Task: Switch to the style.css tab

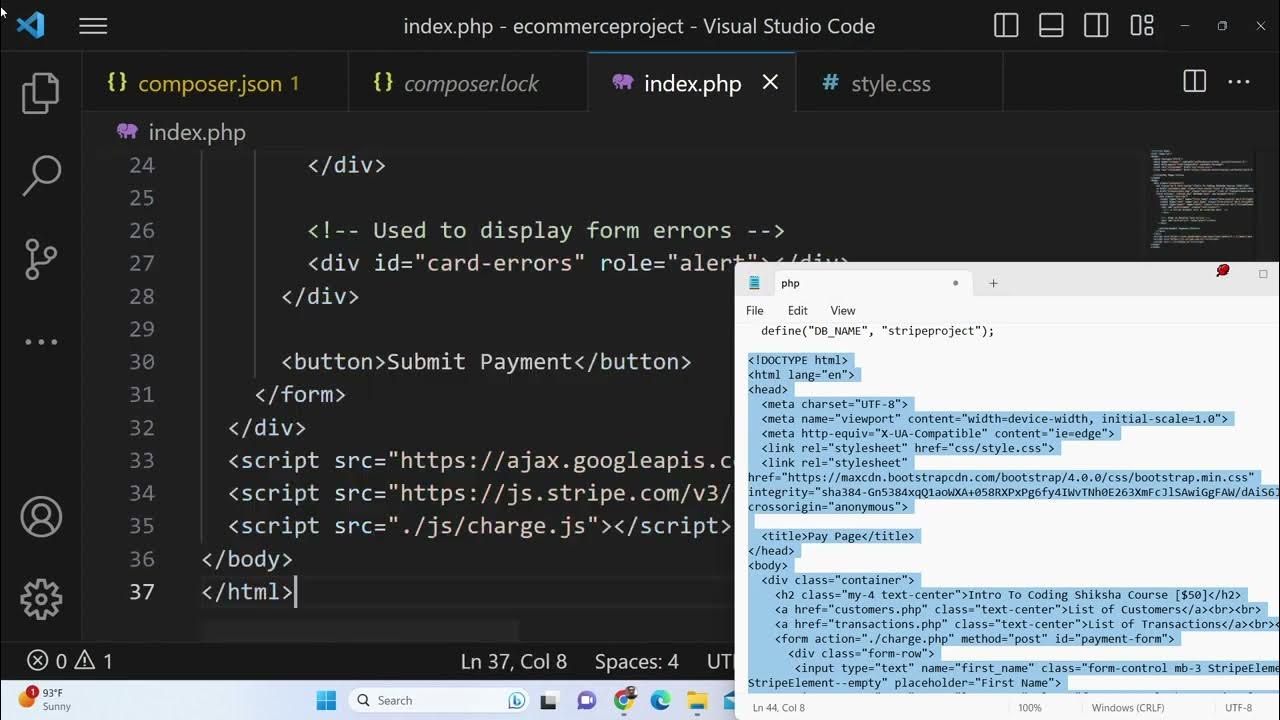Action: [889, 84]
